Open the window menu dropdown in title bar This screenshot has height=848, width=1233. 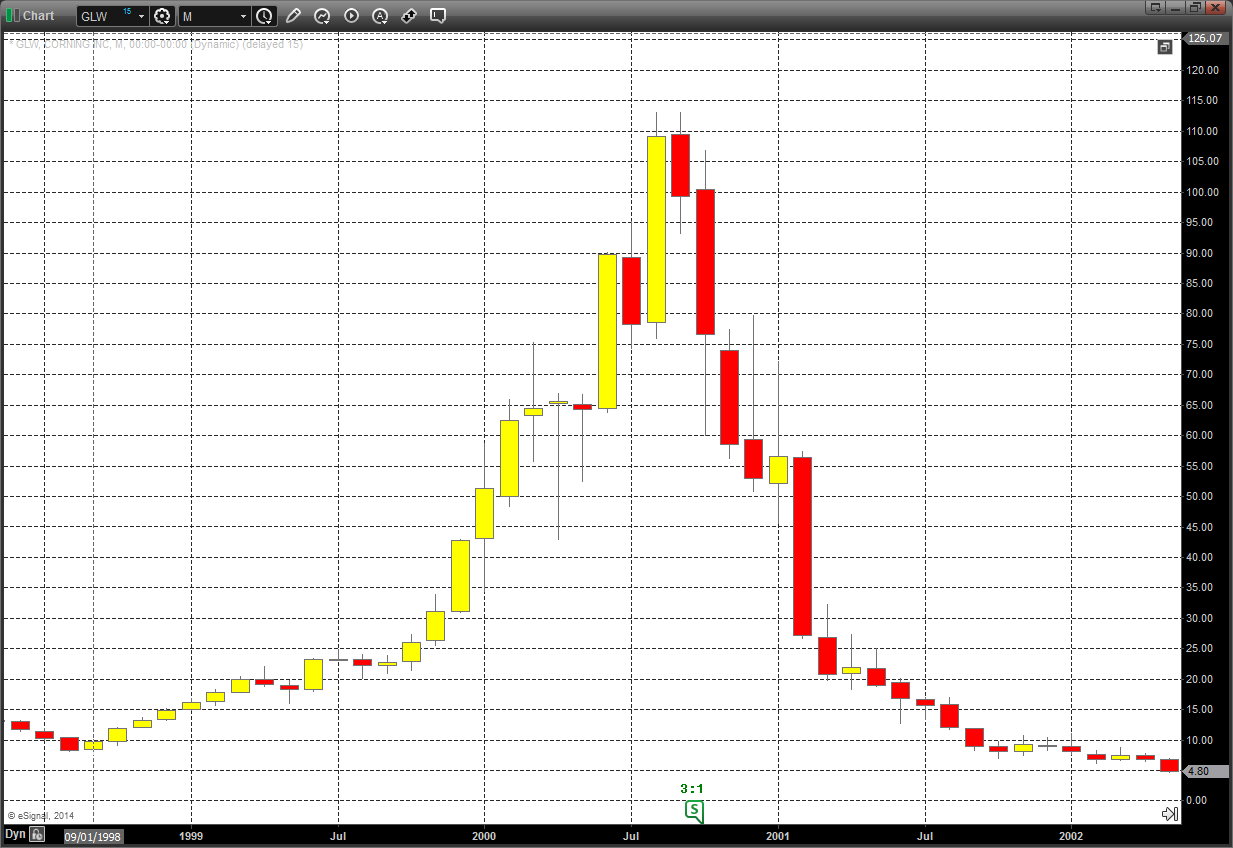1156,7
